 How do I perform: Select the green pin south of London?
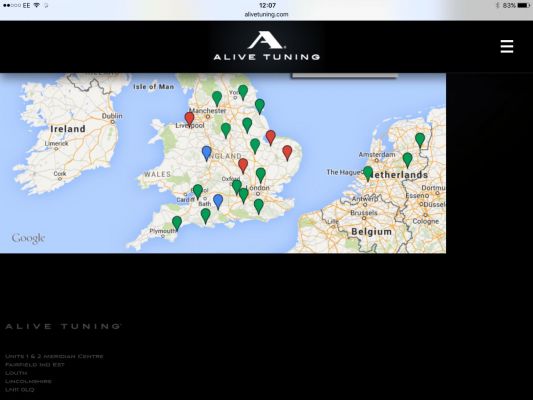coord(259,207)
